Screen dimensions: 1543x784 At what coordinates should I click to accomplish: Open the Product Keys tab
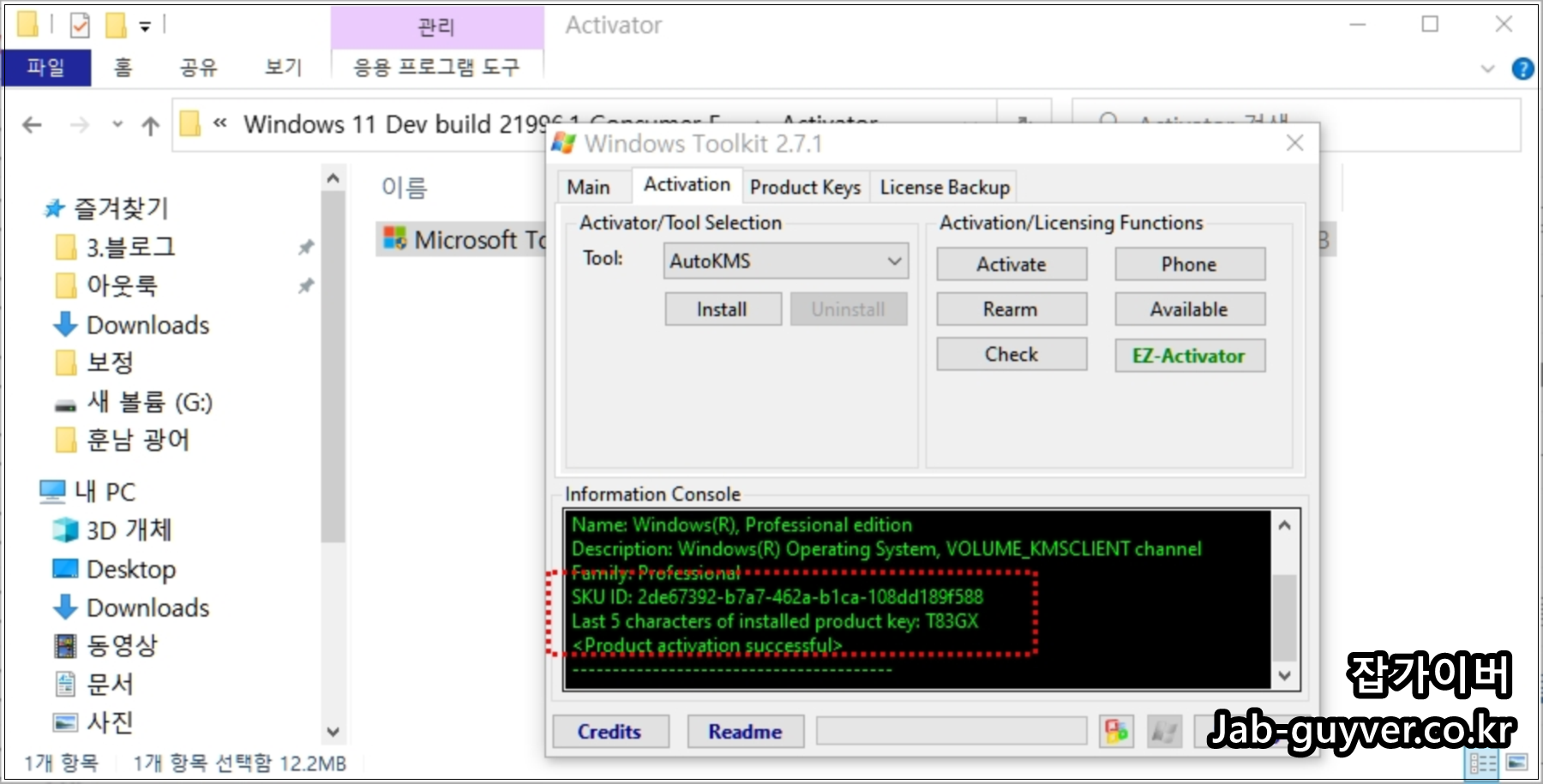[805, 187]
